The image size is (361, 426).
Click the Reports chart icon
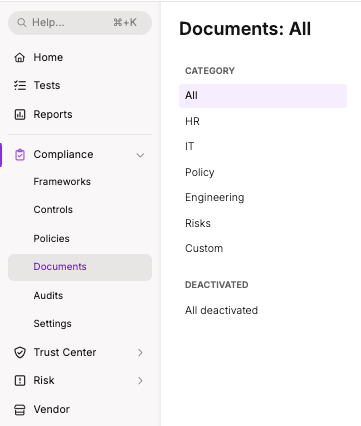[x=20, y=115]
